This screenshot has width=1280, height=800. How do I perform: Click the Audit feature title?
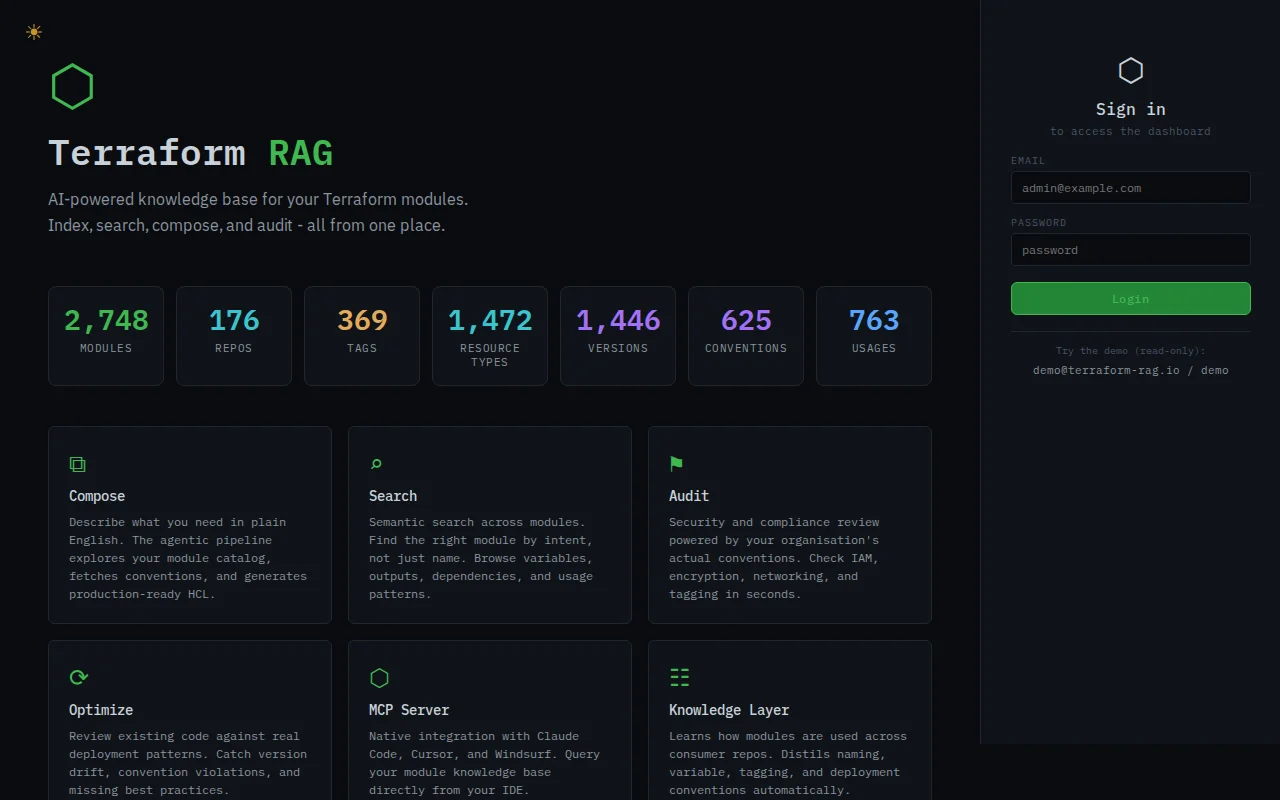point(689,496)
